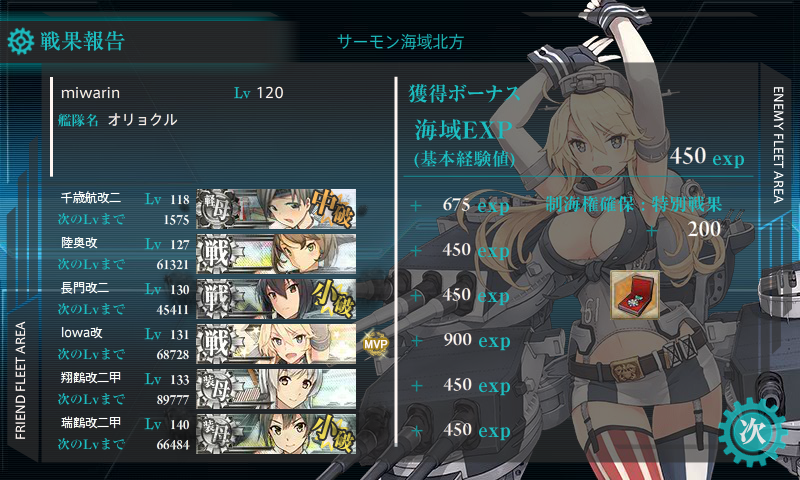The image size is (800, 480).
Task: Open the ENEMY FLEET AREA side tab
Action: pos(778,145)
